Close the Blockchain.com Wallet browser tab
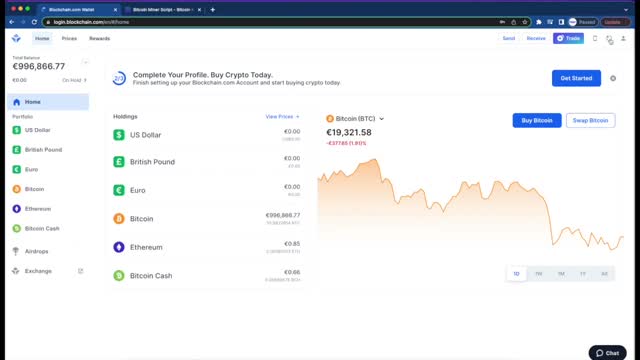 pos(116,9)
